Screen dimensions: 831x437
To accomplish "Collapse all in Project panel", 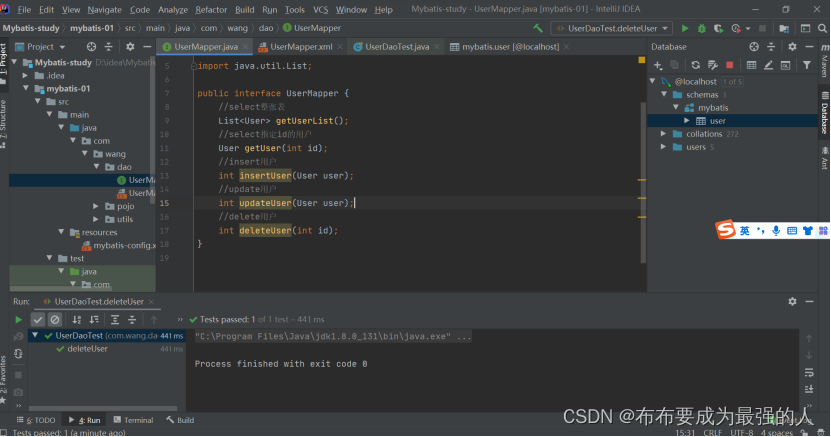I will [108, 47].
